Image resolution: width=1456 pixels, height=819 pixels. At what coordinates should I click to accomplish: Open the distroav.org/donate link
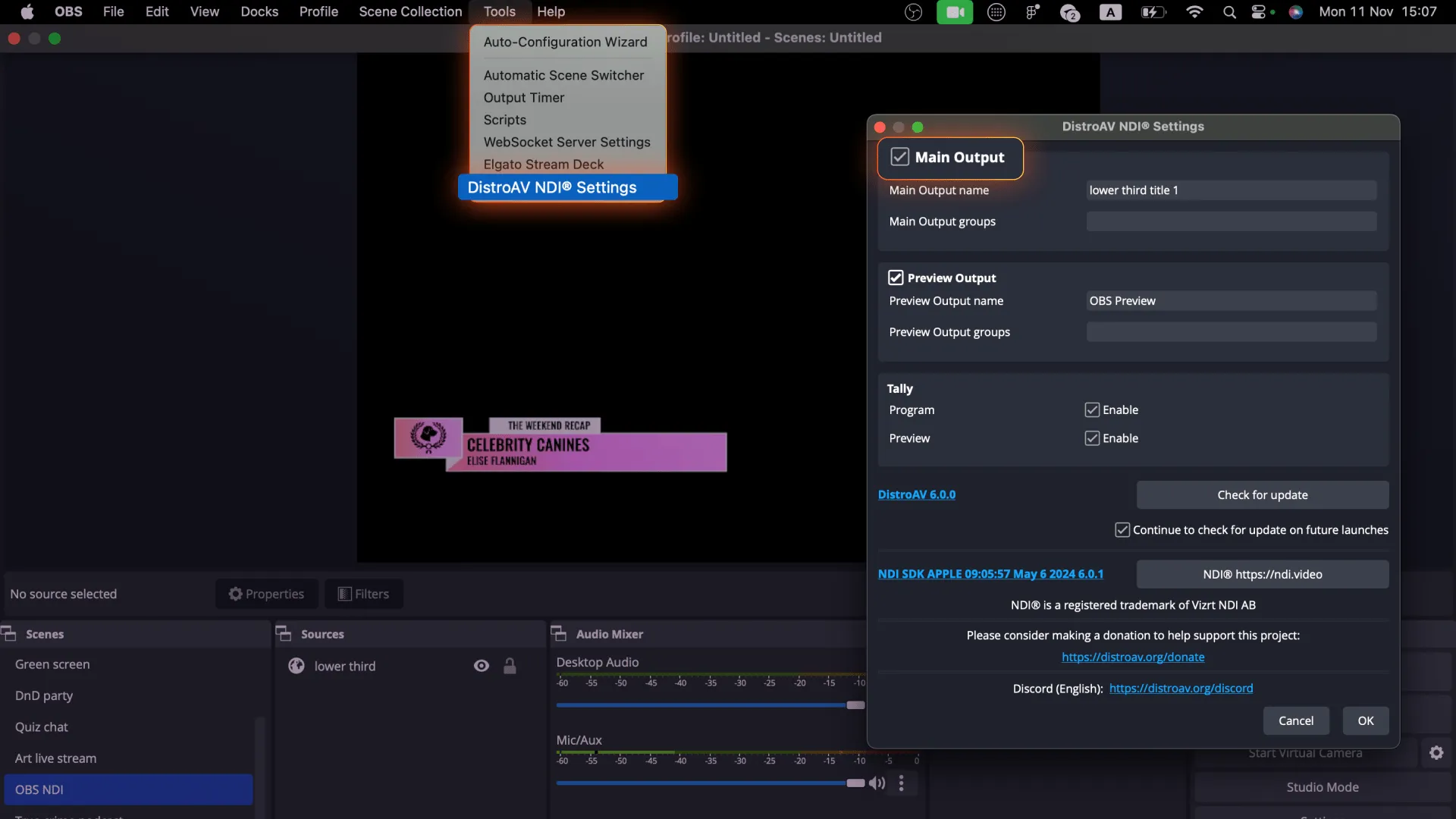click(1133, 657)
